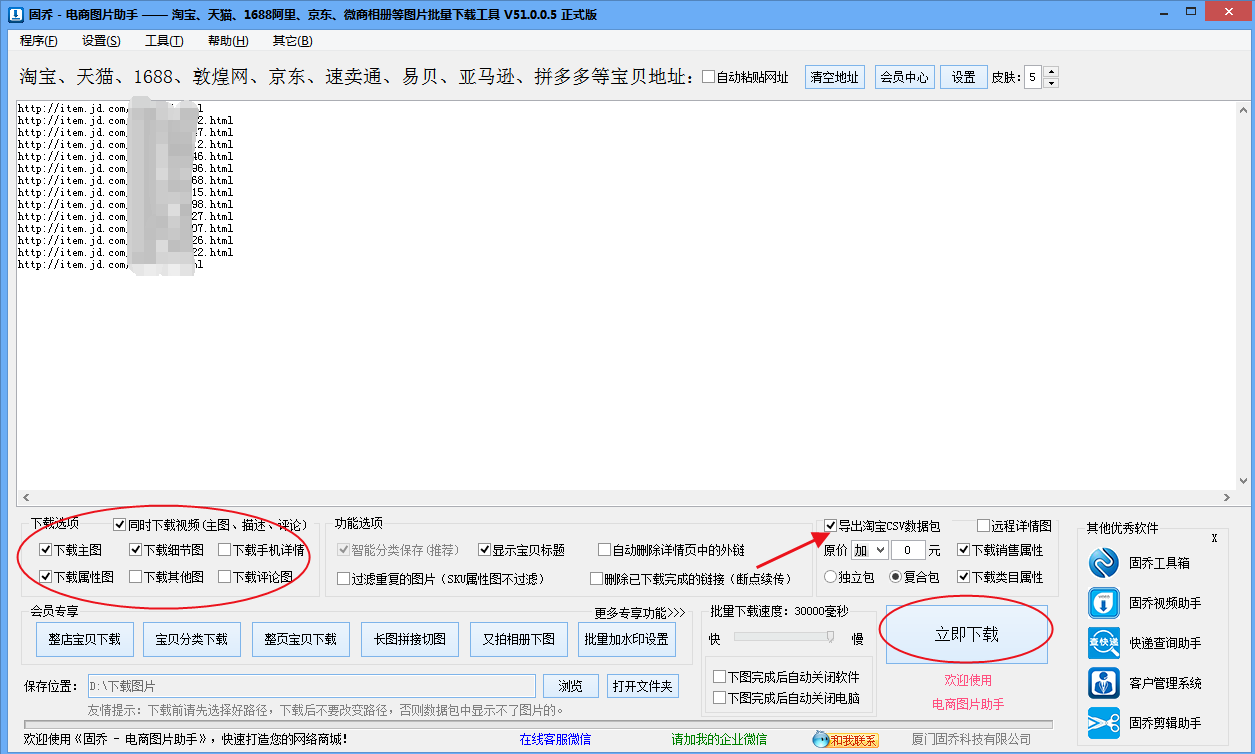The height and width of the screenshot is (754, 1255).
Task: Open the 在线客服微信 link
Action: point(555,740)
